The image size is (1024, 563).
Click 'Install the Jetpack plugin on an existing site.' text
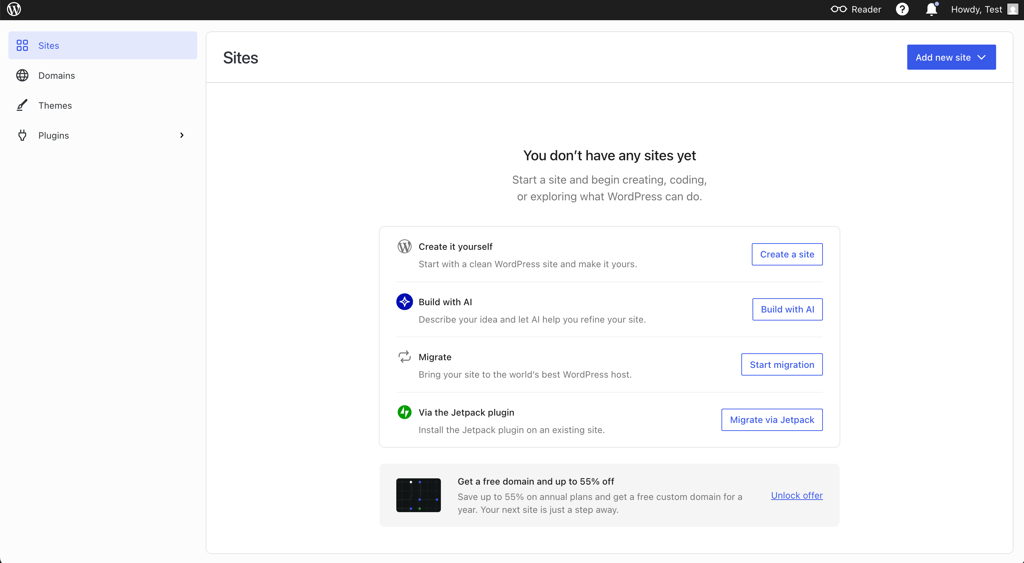point(511,430)
